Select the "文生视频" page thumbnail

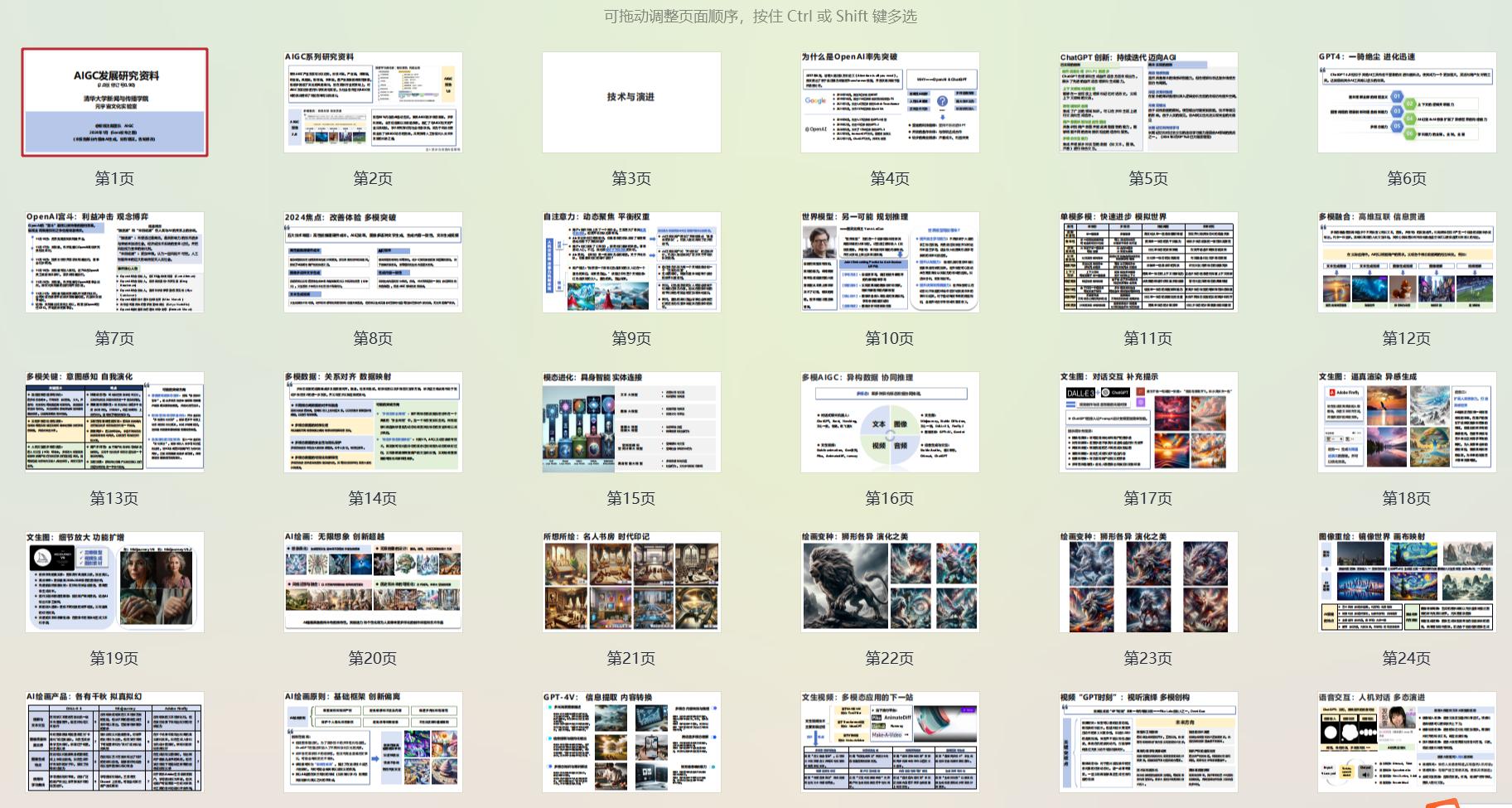click(x=890, y=740)
